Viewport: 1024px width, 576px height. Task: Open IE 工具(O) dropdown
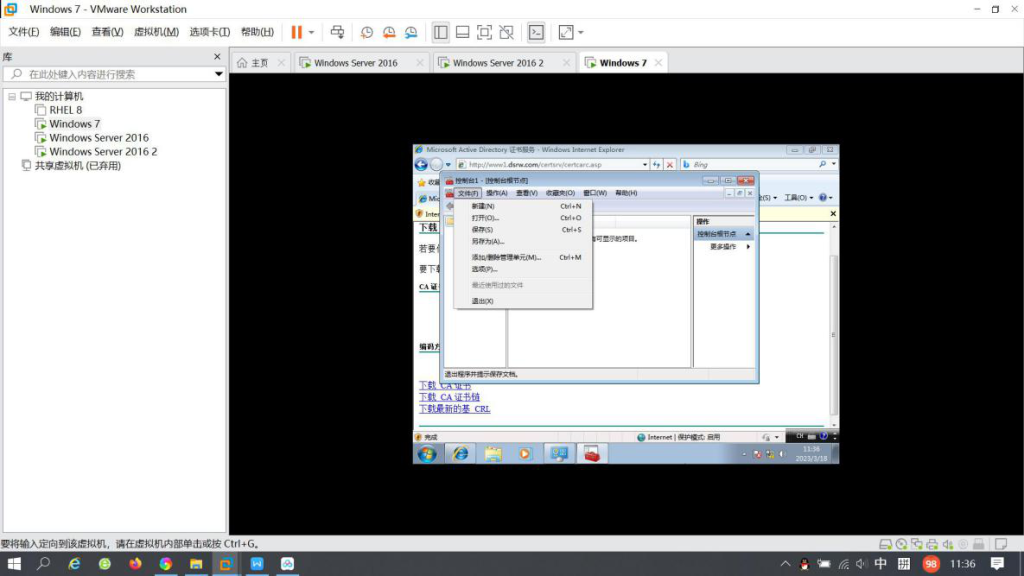[798, 198]
